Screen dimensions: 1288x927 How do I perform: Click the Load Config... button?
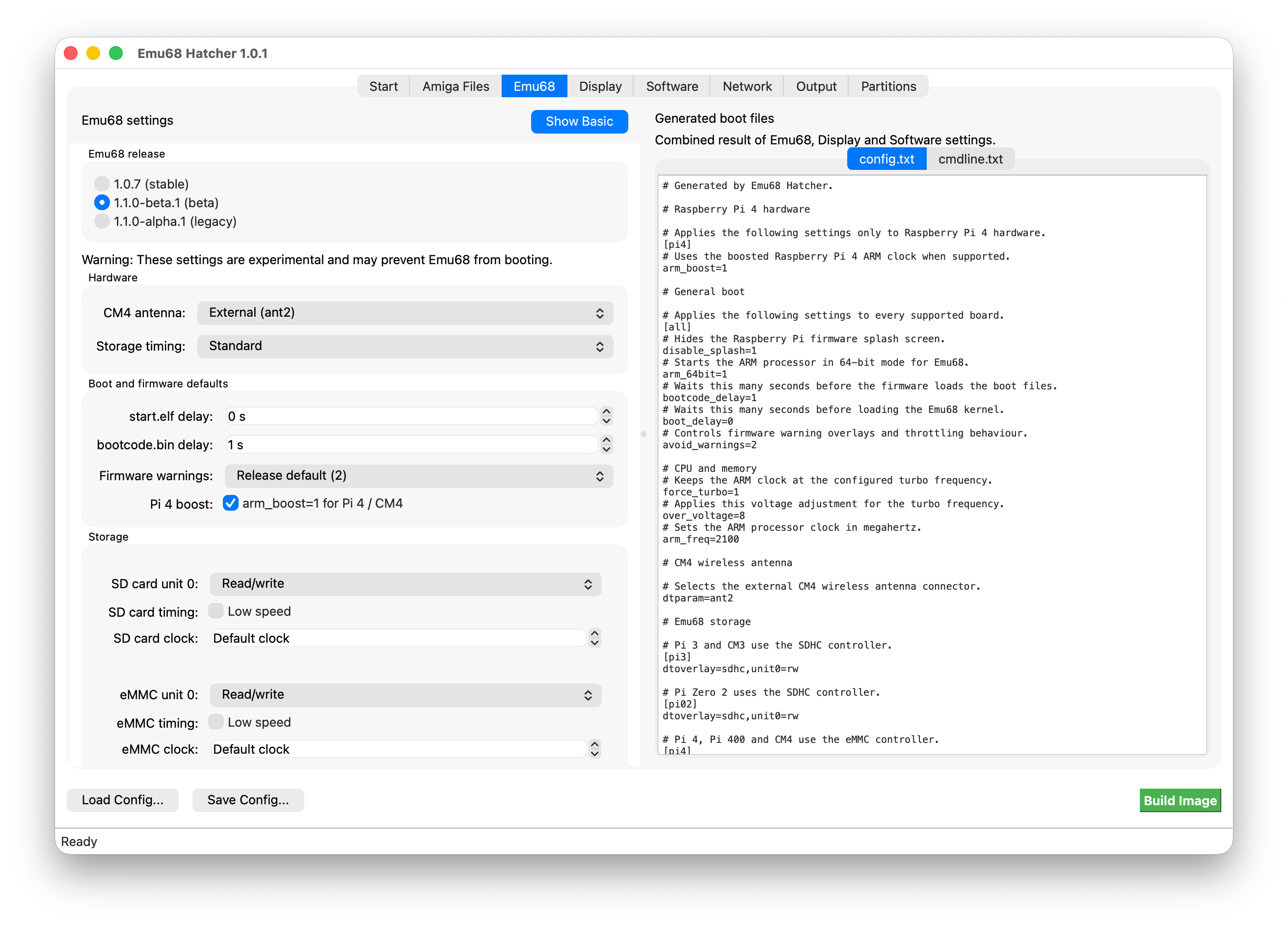(x=123, y=800)
